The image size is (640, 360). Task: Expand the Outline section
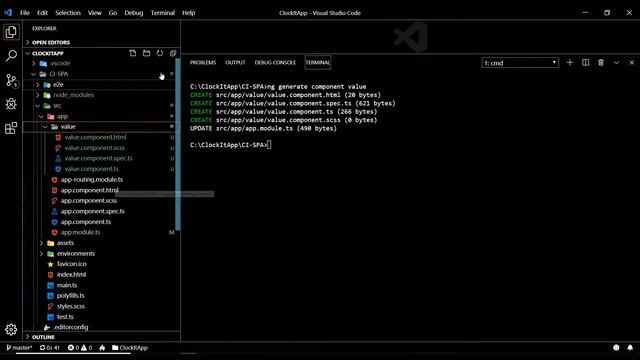pos(101,337)
